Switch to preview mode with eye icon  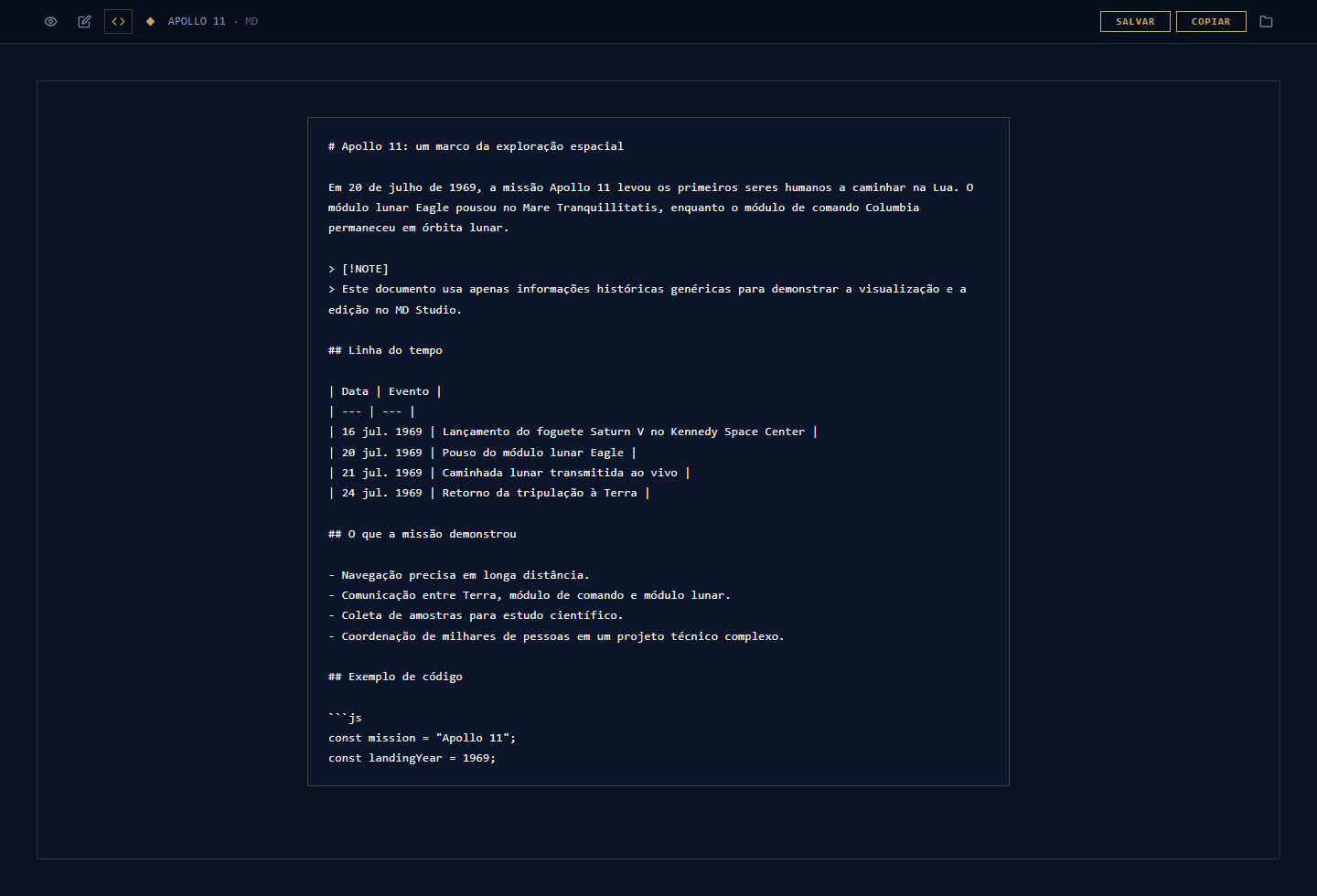pos(51,21)
